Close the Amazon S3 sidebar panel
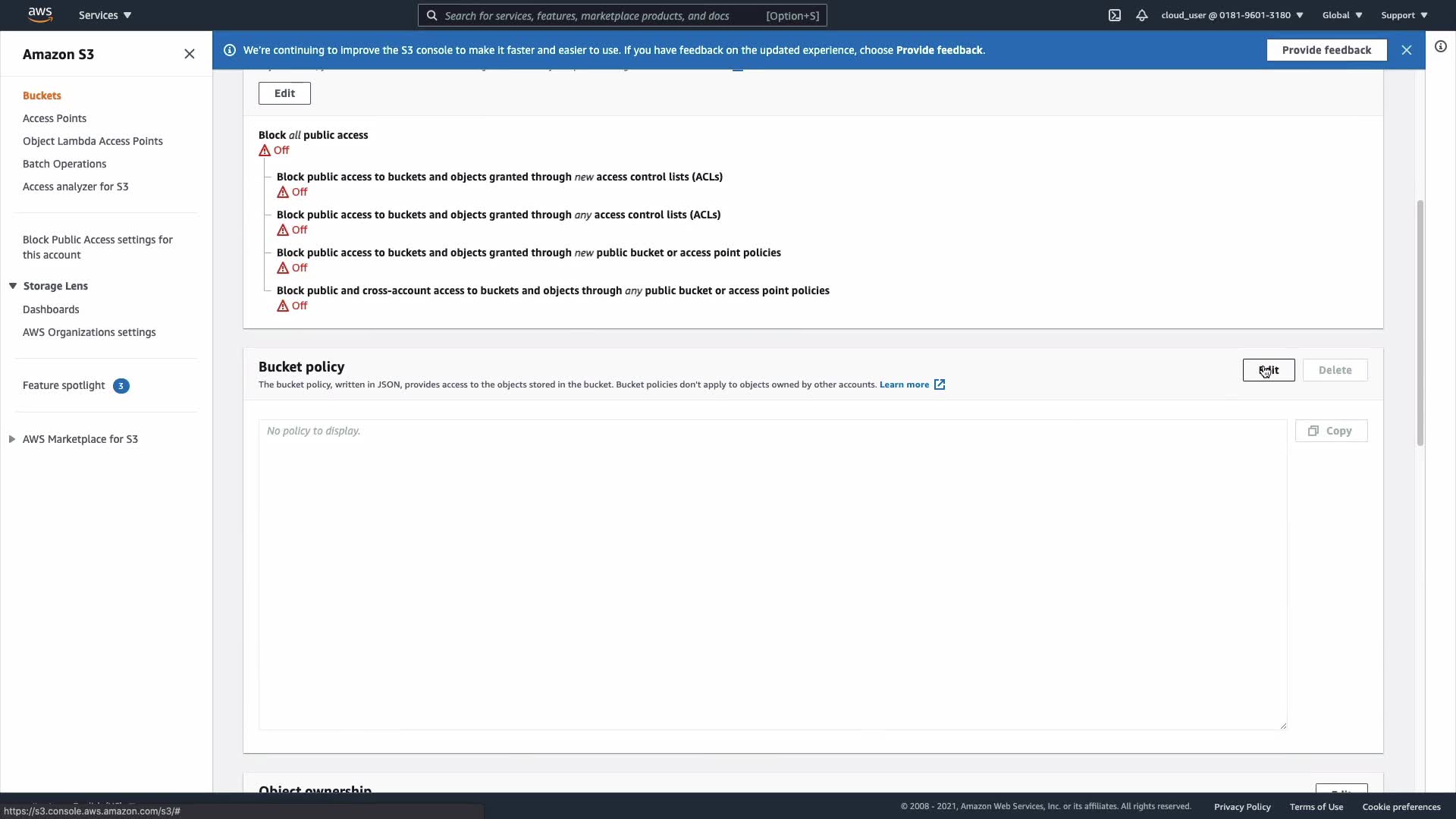This screenshot has height=819, width=1456. (190, 54)
